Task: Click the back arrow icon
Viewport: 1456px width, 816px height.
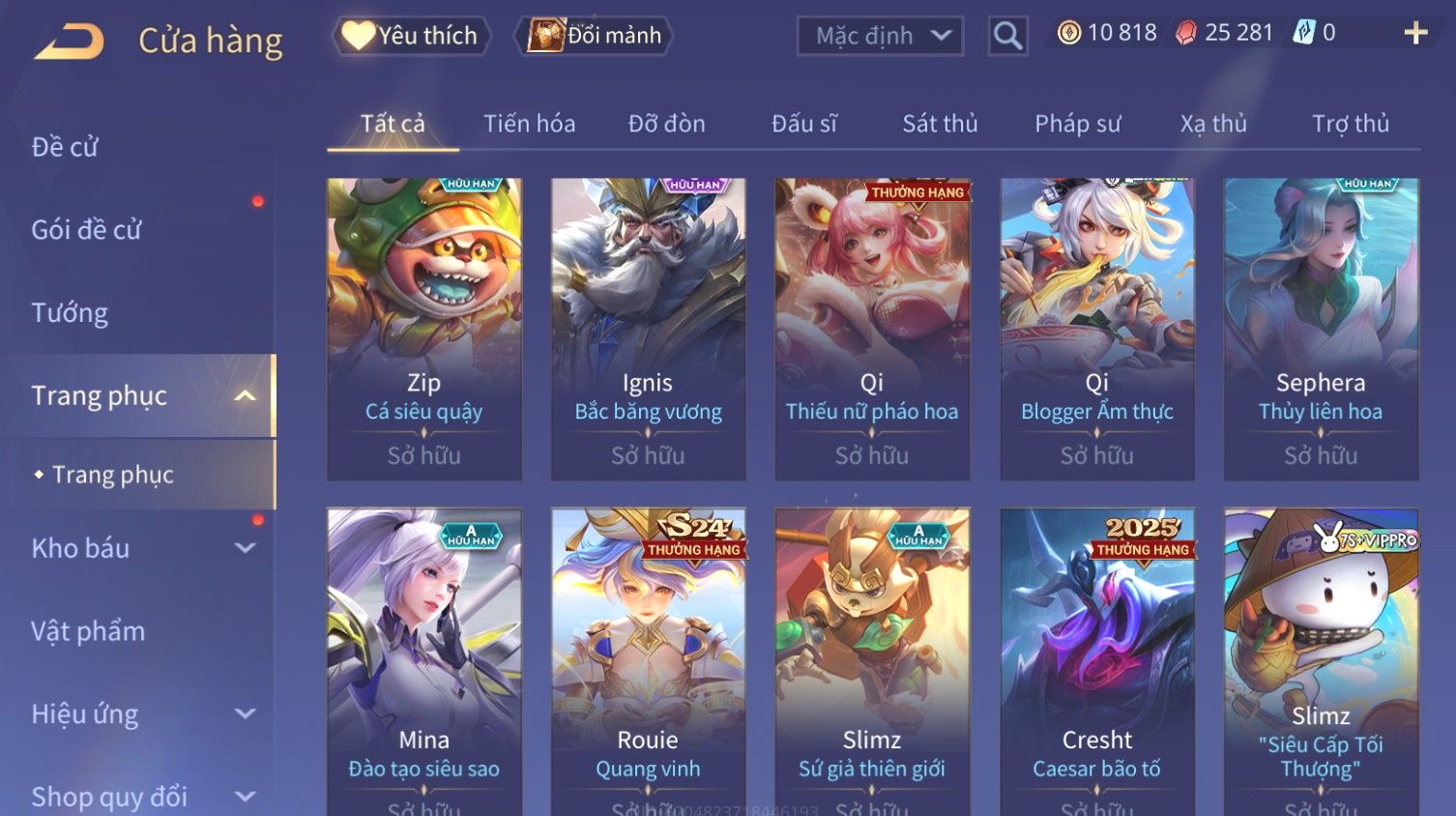Action: [69, 42]
